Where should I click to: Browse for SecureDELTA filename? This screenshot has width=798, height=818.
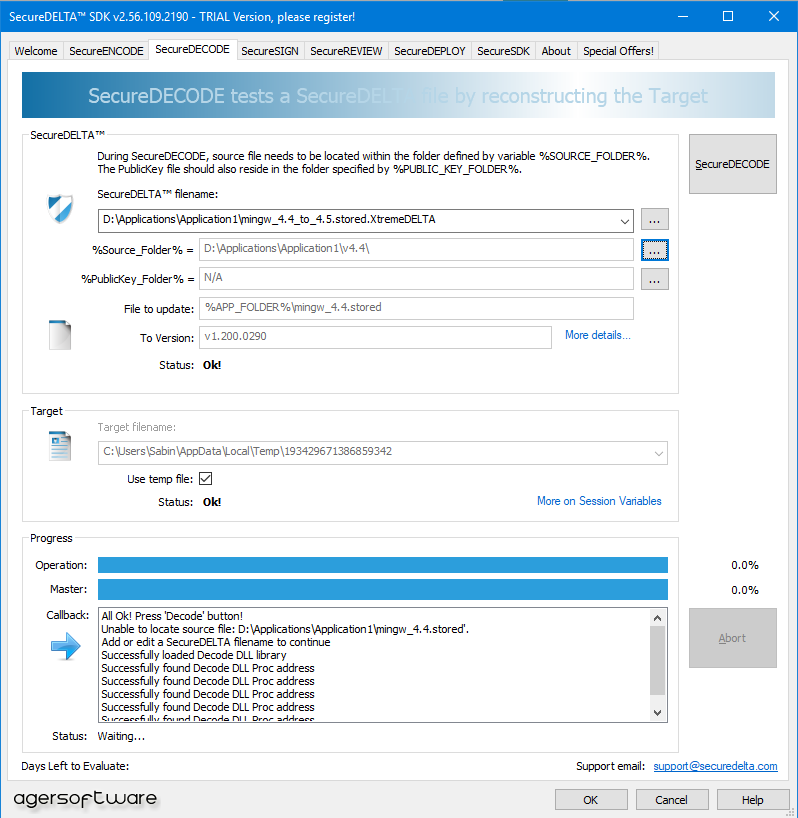tap(655, 220)
